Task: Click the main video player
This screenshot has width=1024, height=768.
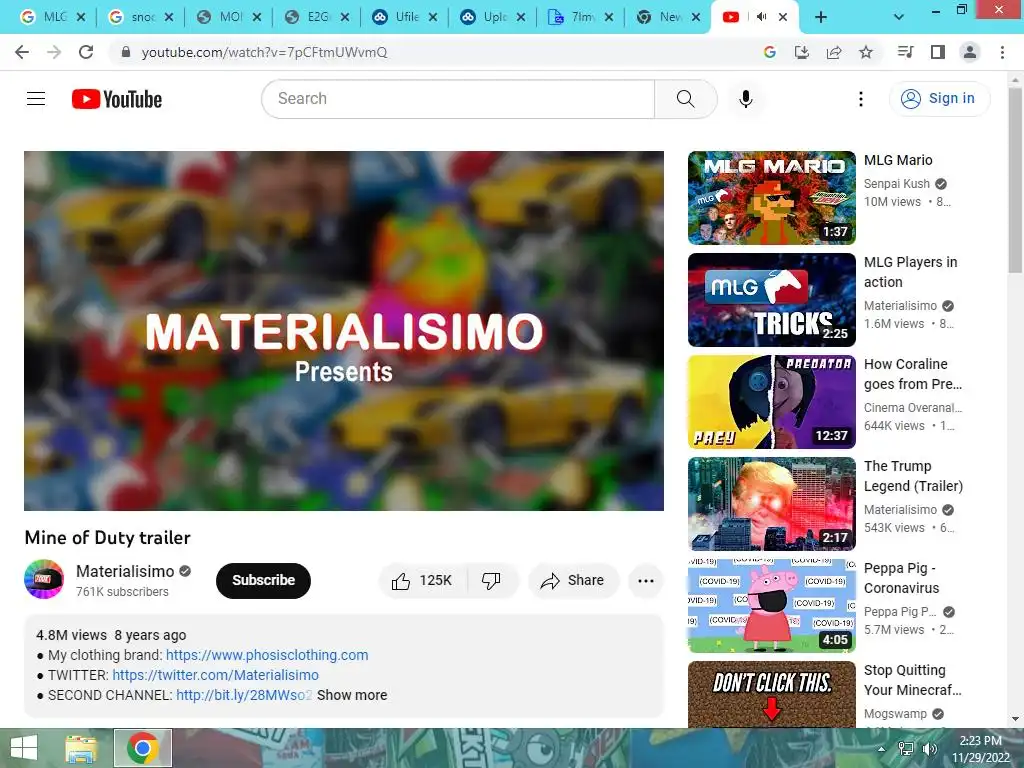Action: pos(344,330)
